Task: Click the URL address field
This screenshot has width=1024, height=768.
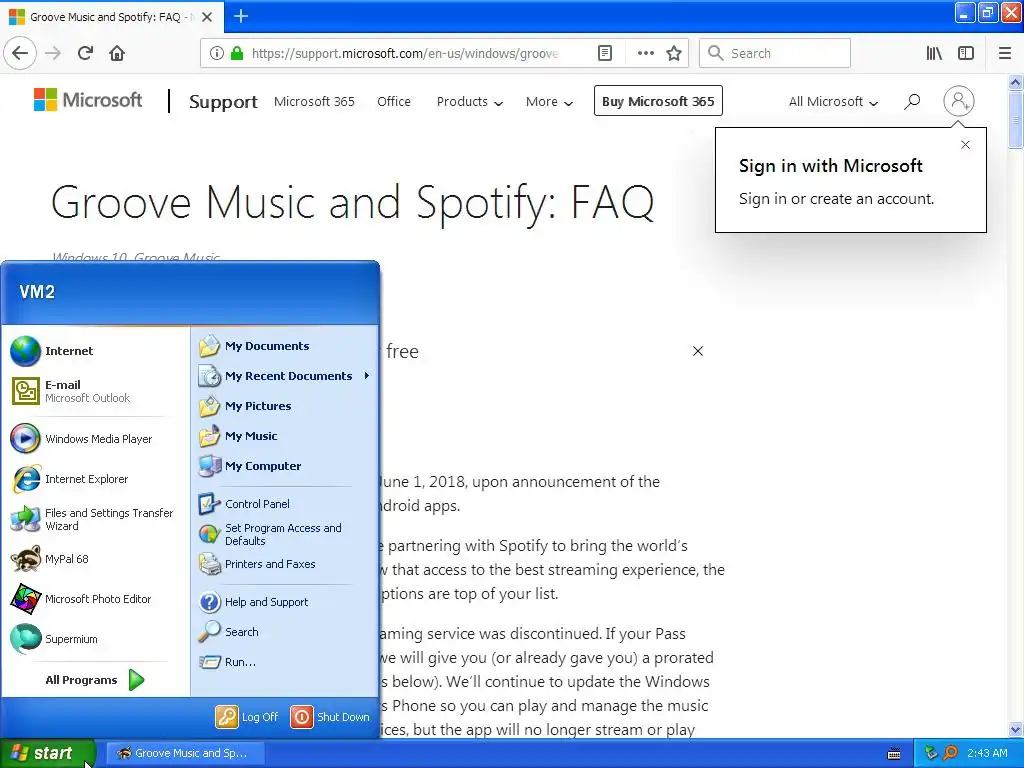Action: point(405,54)
